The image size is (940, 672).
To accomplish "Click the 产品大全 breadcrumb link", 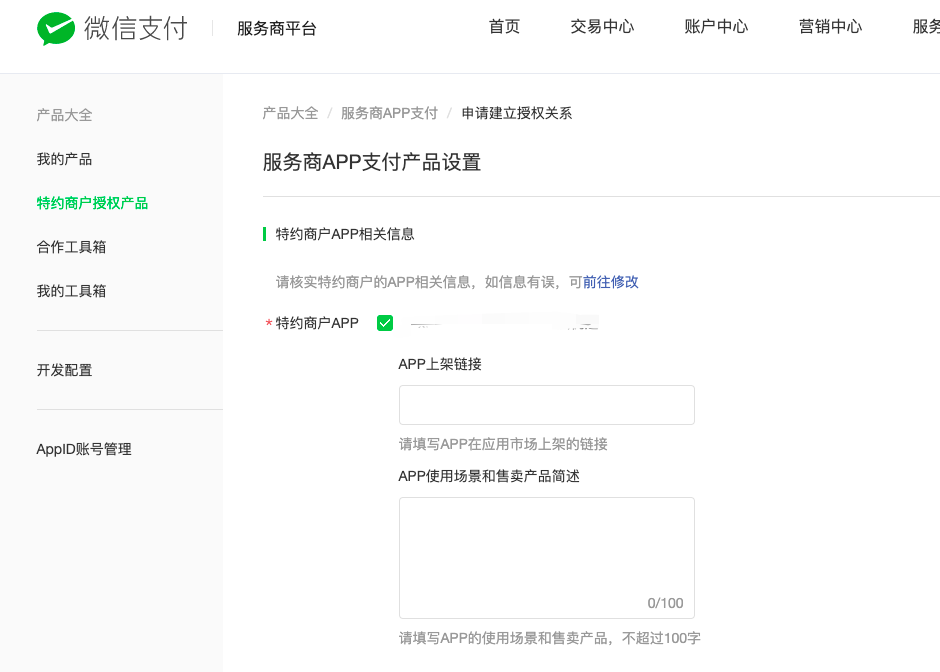I will click(290, 113).
